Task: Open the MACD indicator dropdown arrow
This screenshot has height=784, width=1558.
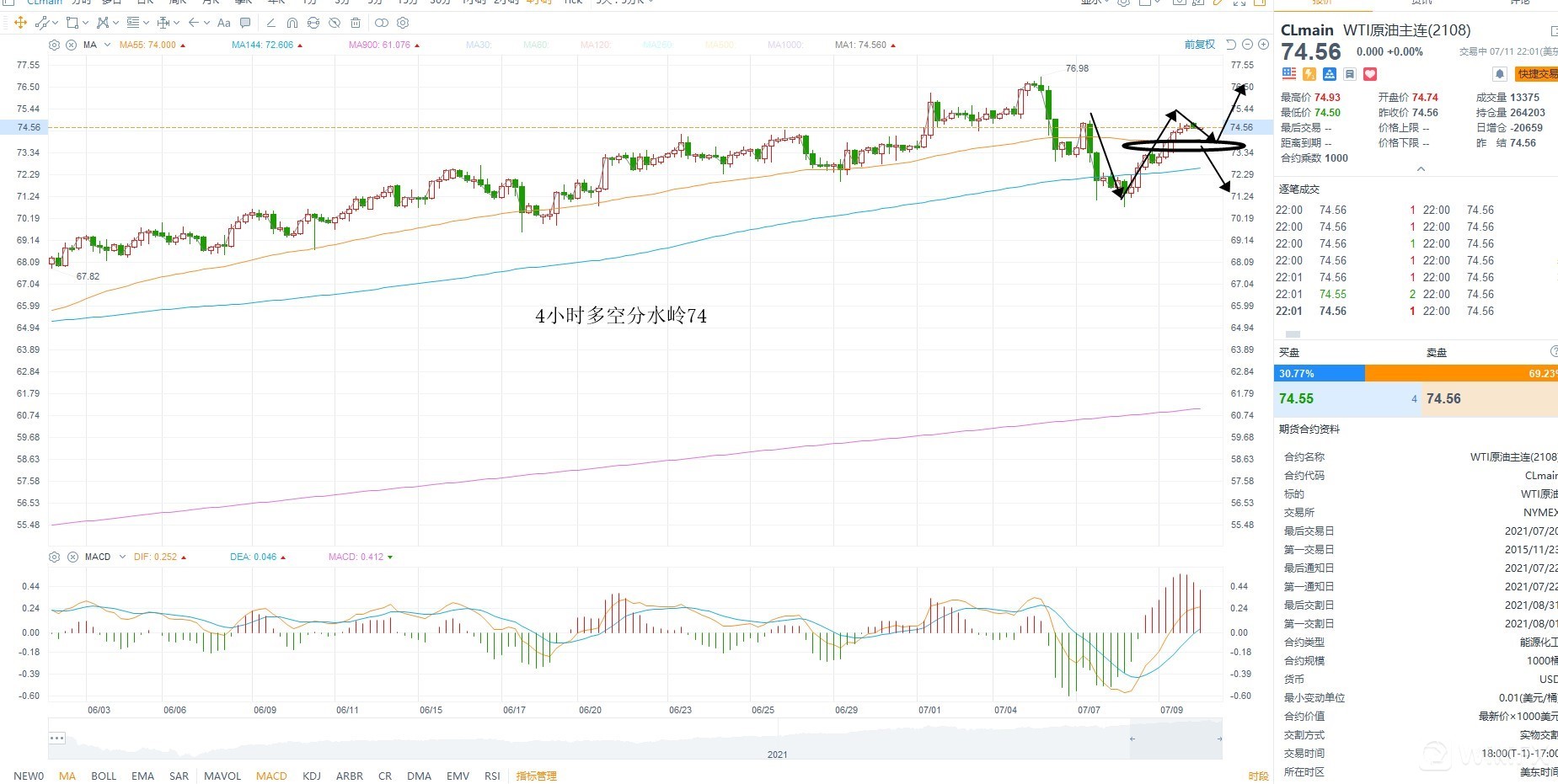Action: pos(122,557)
